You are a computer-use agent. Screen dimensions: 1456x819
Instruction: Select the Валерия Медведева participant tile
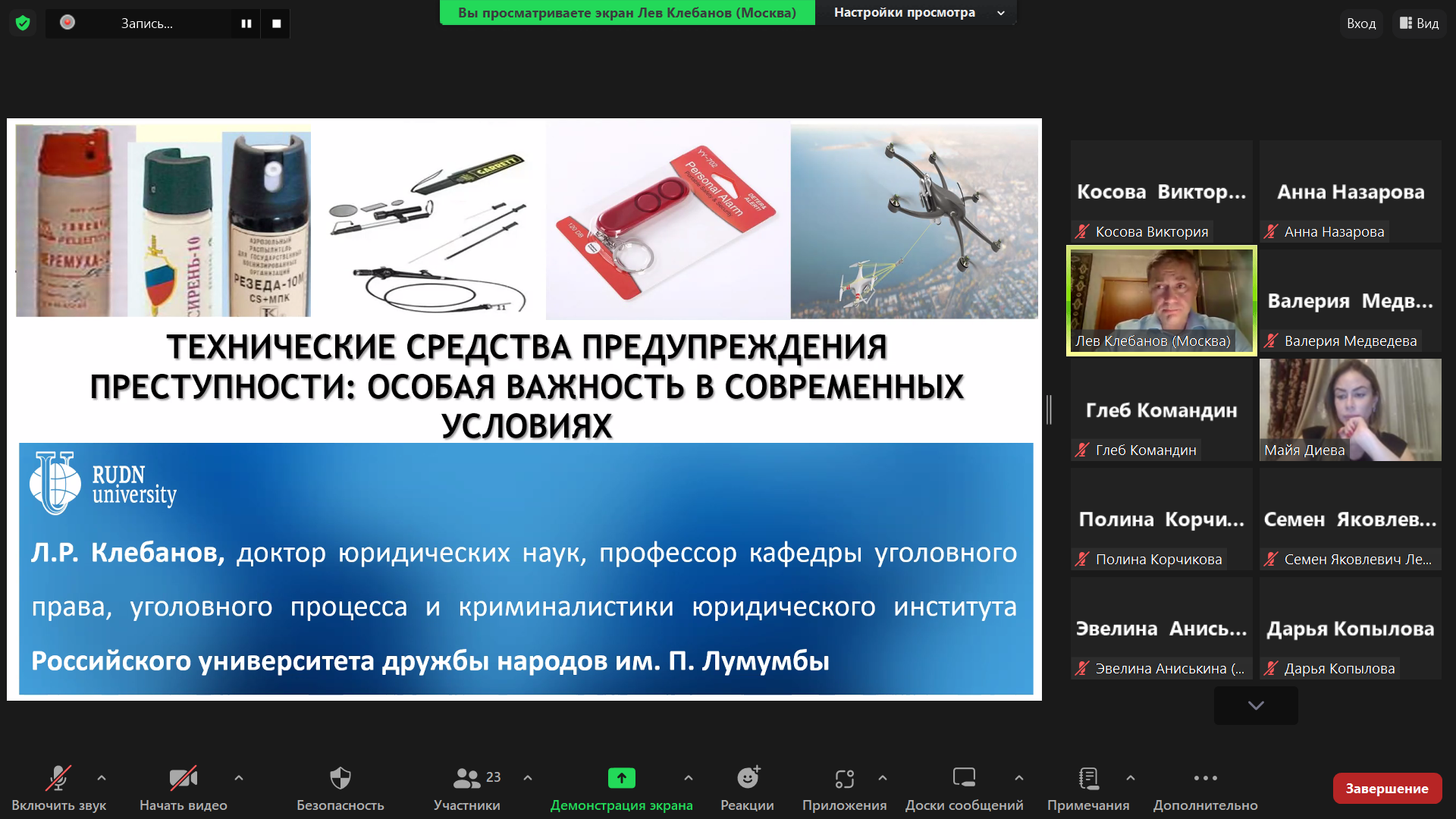point(1350,300)
